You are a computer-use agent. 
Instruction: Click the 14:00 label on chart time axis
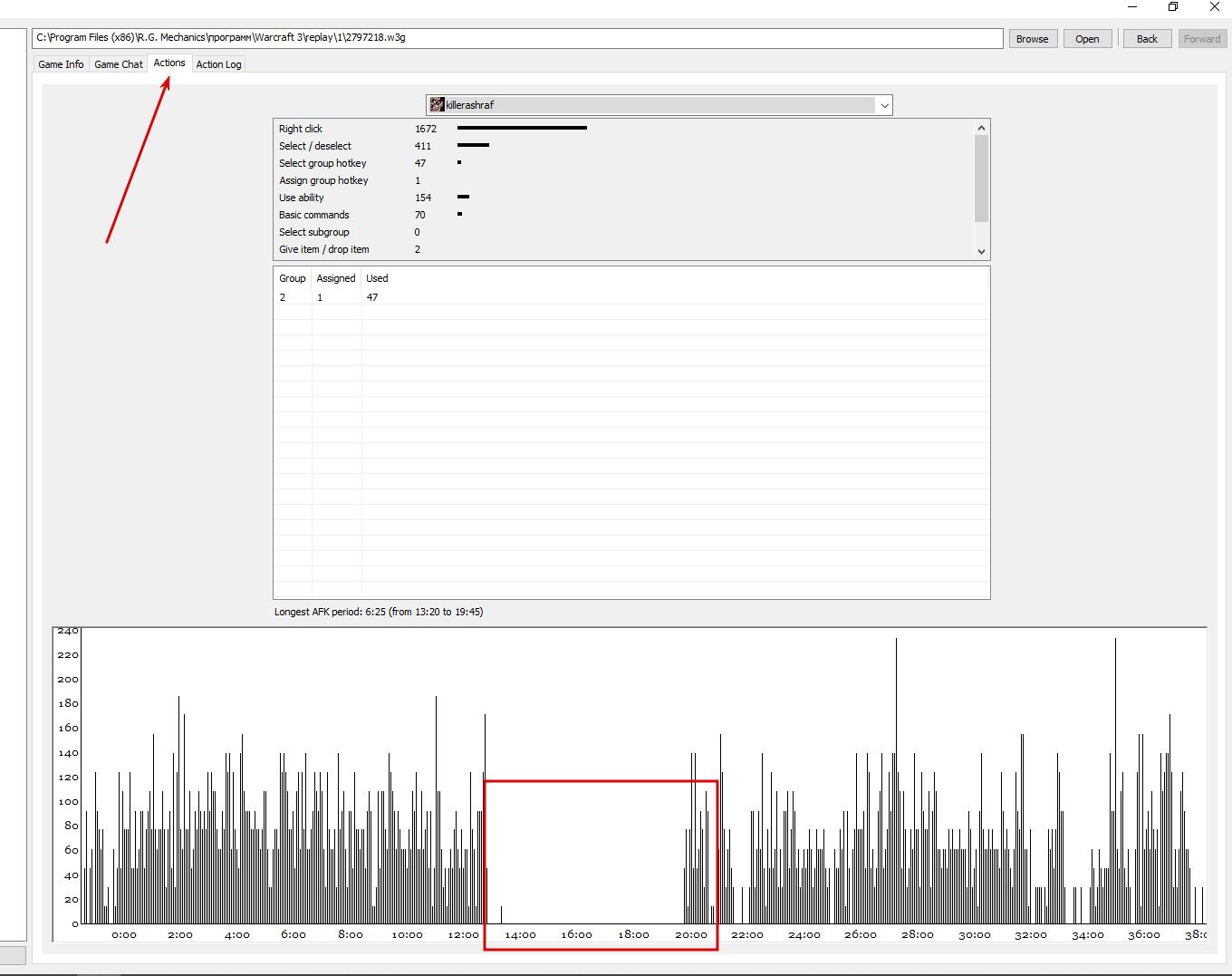point(520,934)
